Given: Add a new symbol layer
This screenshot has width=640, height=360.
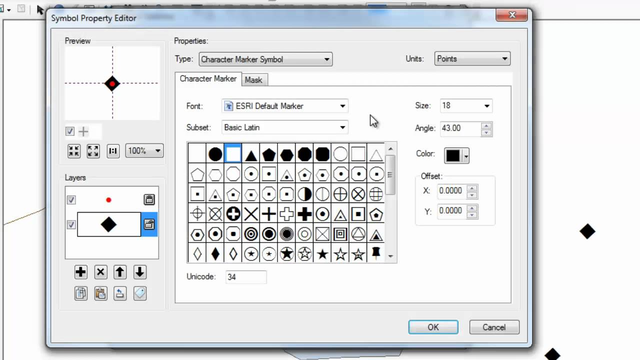Looking at the screenshot, I should pyautogui.click(x=81, y=272).
